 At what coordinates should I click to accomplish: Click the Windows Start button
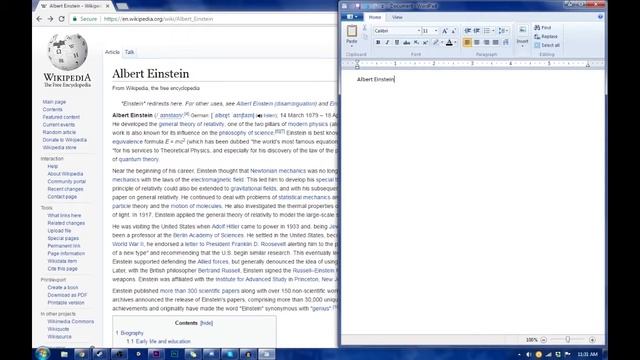(42, 353)
